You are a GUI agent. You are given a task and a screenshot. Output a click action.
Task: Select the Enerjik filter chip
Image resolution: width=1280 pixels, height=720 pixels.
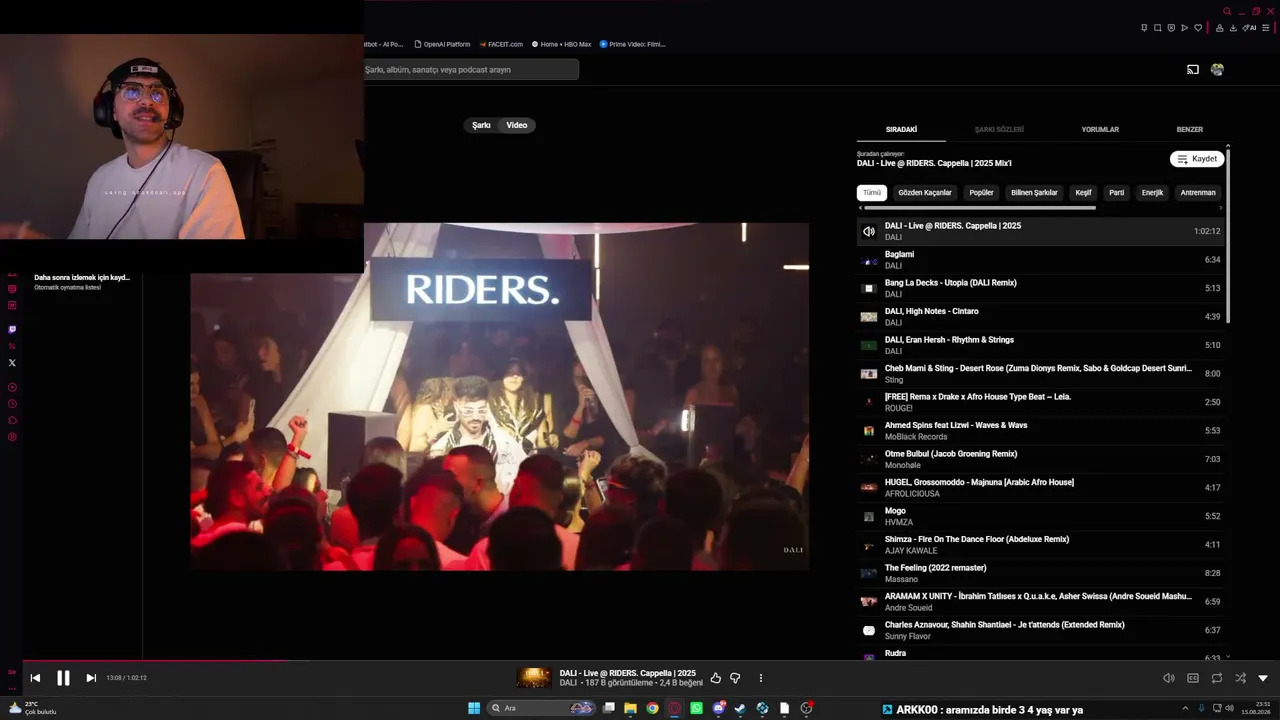[1153, 193]
